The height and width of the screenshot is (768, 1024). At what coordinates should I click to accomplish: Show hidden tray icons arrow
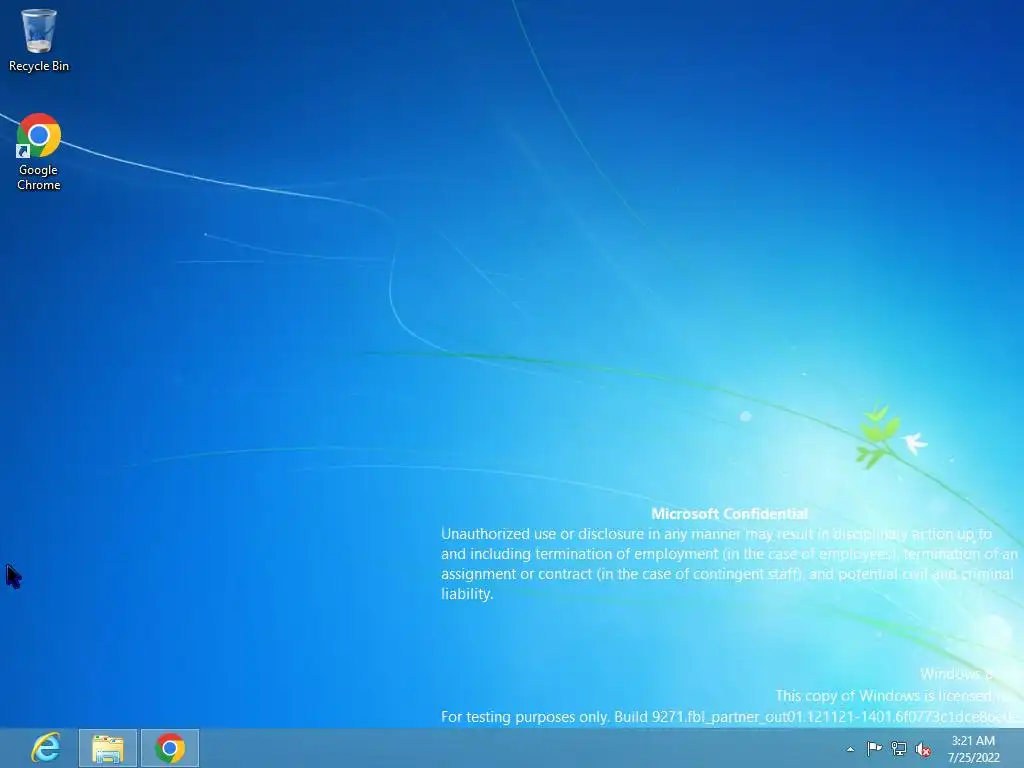pyautogui.click(x=850, y=749)
